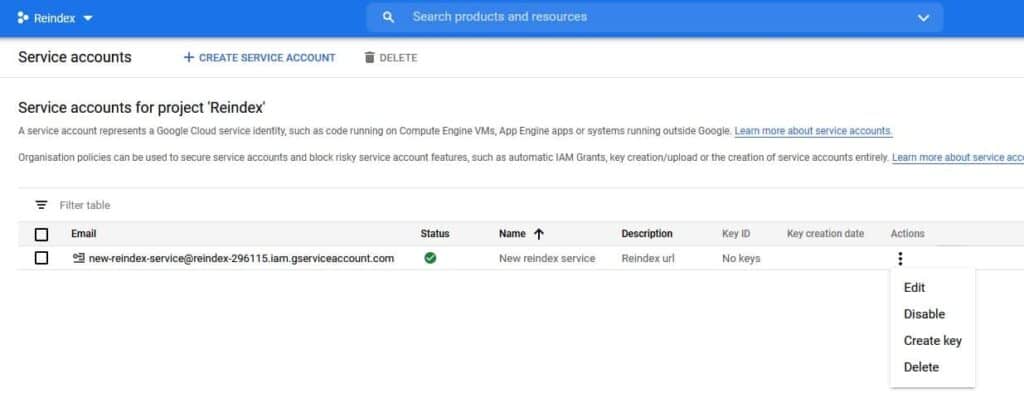
Task: Click the magnifier search icon
Action: point(388,17)
